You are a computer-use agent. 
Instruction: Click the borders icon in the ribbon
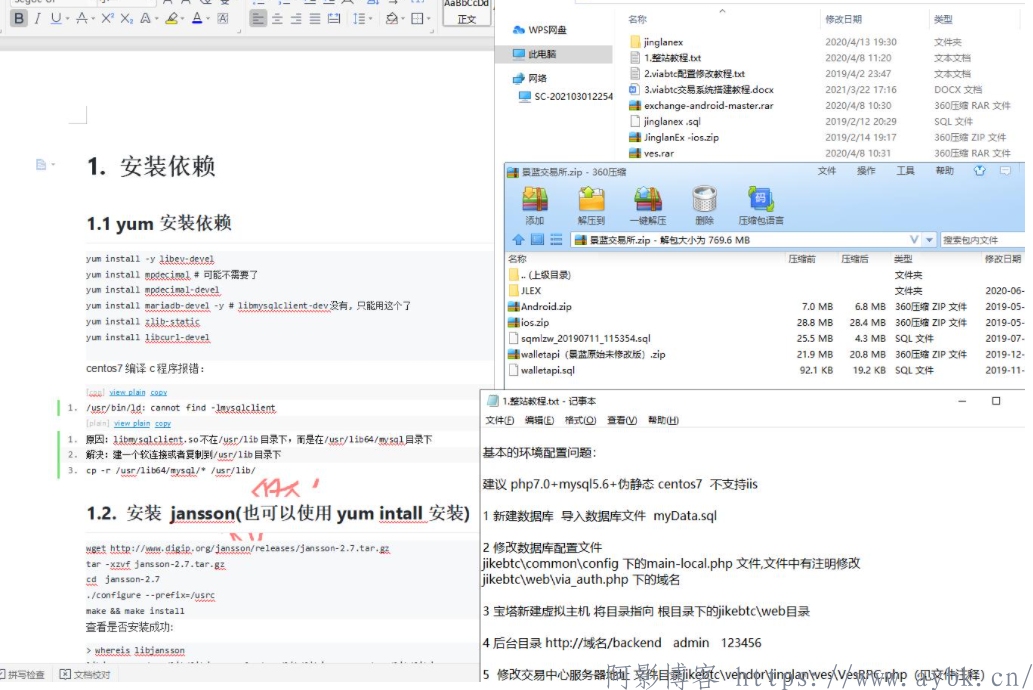[416, 18]
